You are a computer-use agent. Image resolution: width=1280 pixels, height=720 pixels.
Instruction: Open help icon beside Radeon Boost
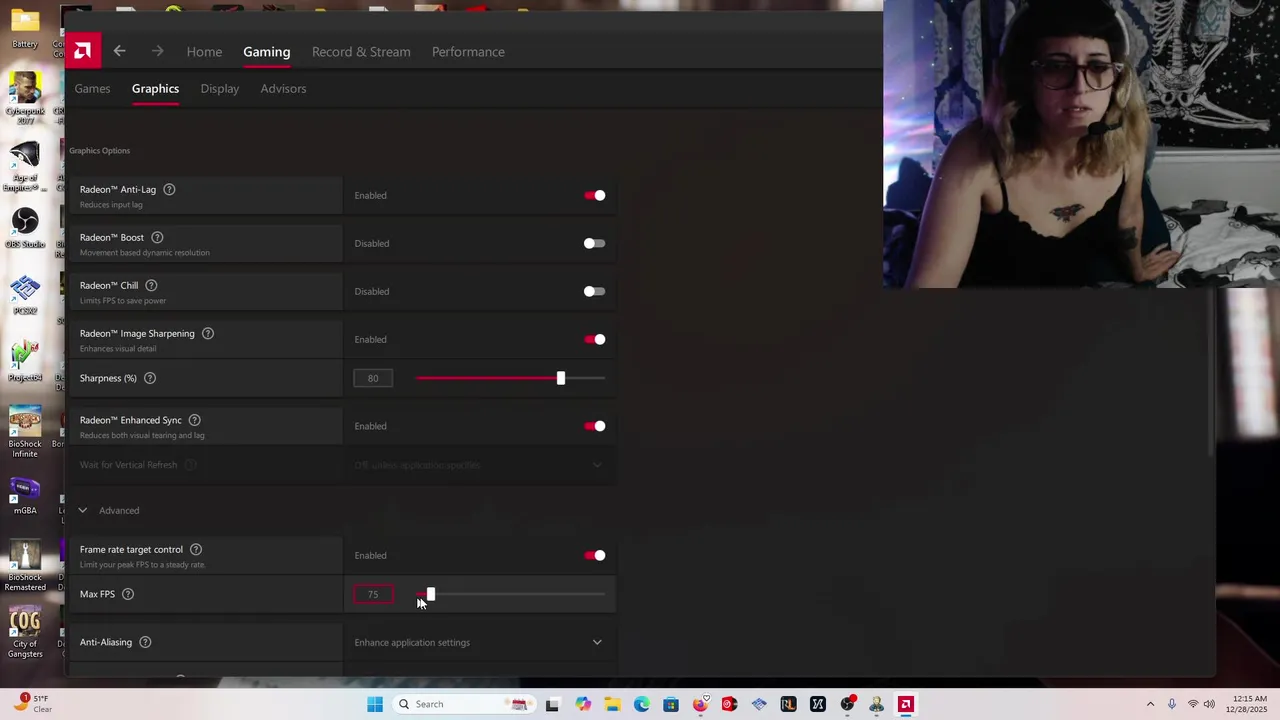[x=157, y=237]
